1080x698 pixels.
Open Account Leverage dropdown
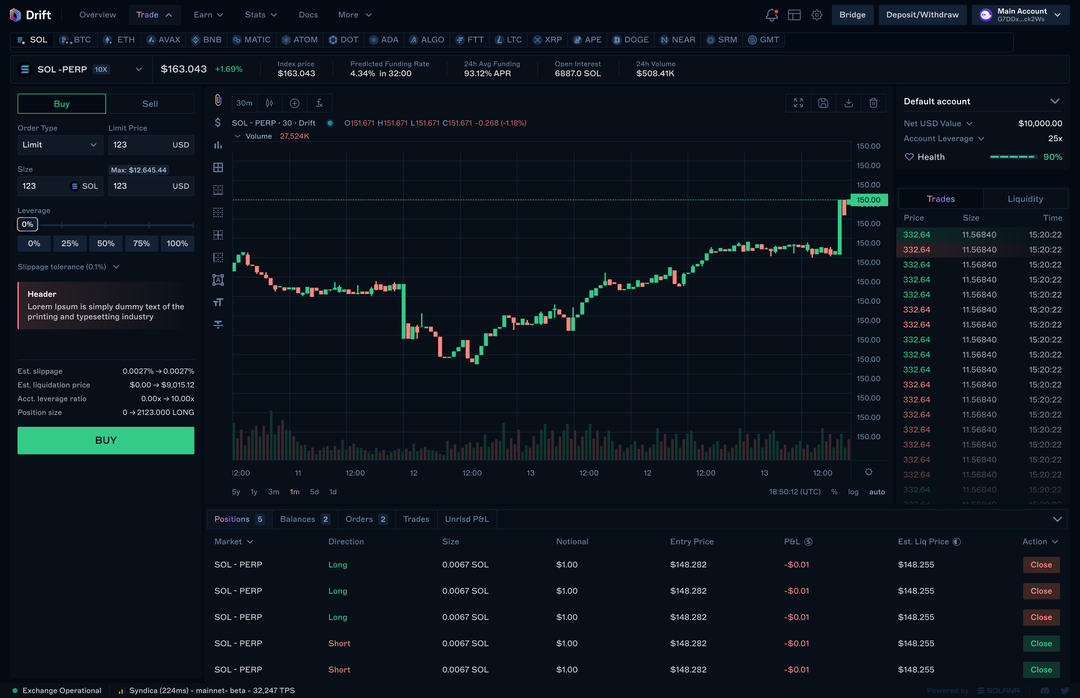(x=981, y=138)
